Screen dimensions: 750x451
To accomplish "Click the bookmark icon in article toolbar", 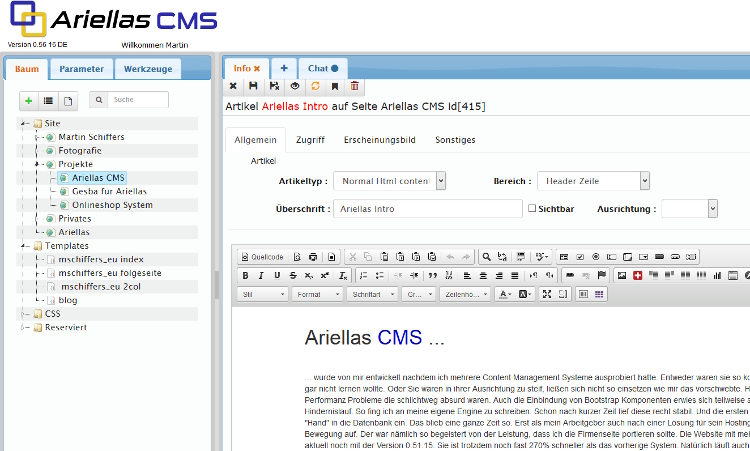I will click(335, 86).
